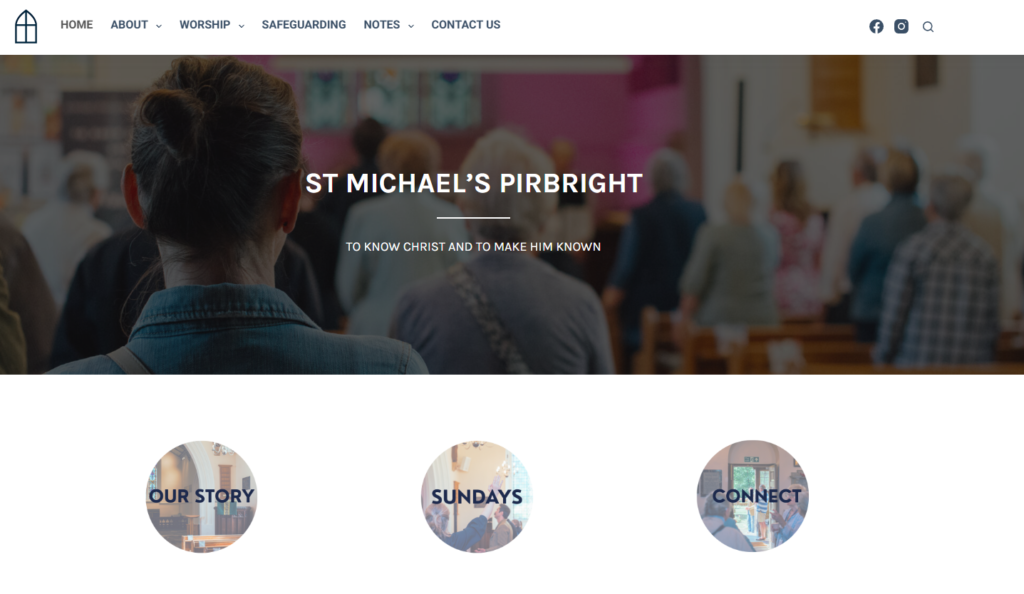Open the Facebook page icon

(876, 26)
